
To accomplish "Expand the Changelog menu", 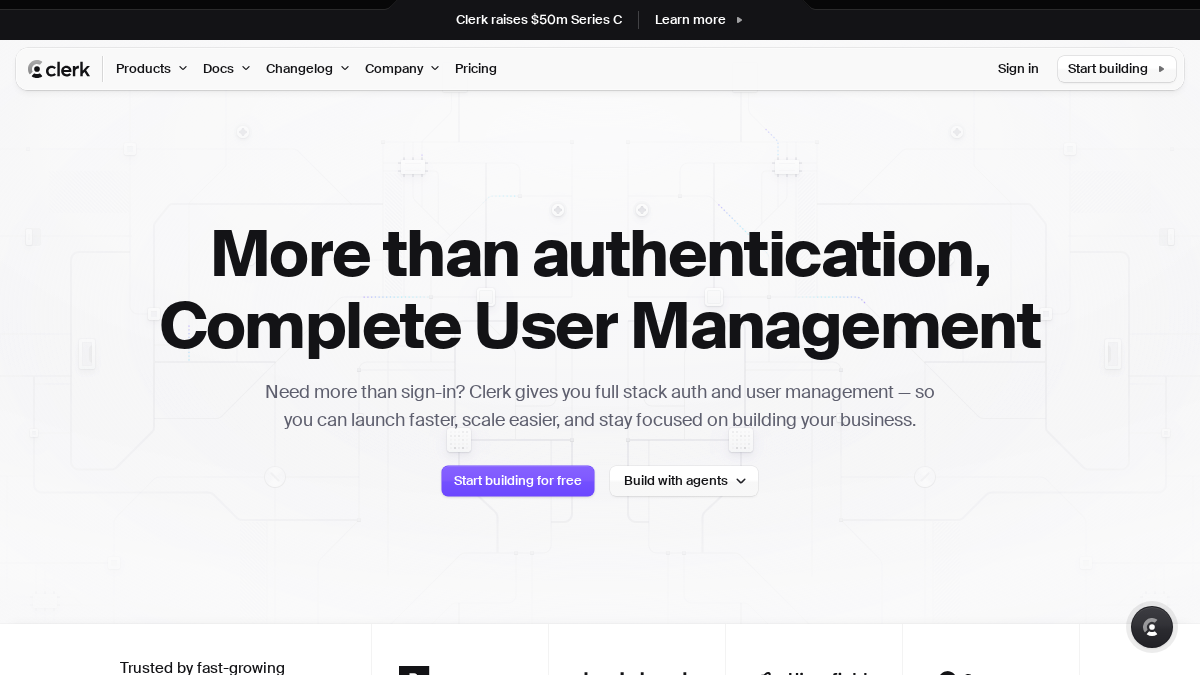I will point(308,69).
